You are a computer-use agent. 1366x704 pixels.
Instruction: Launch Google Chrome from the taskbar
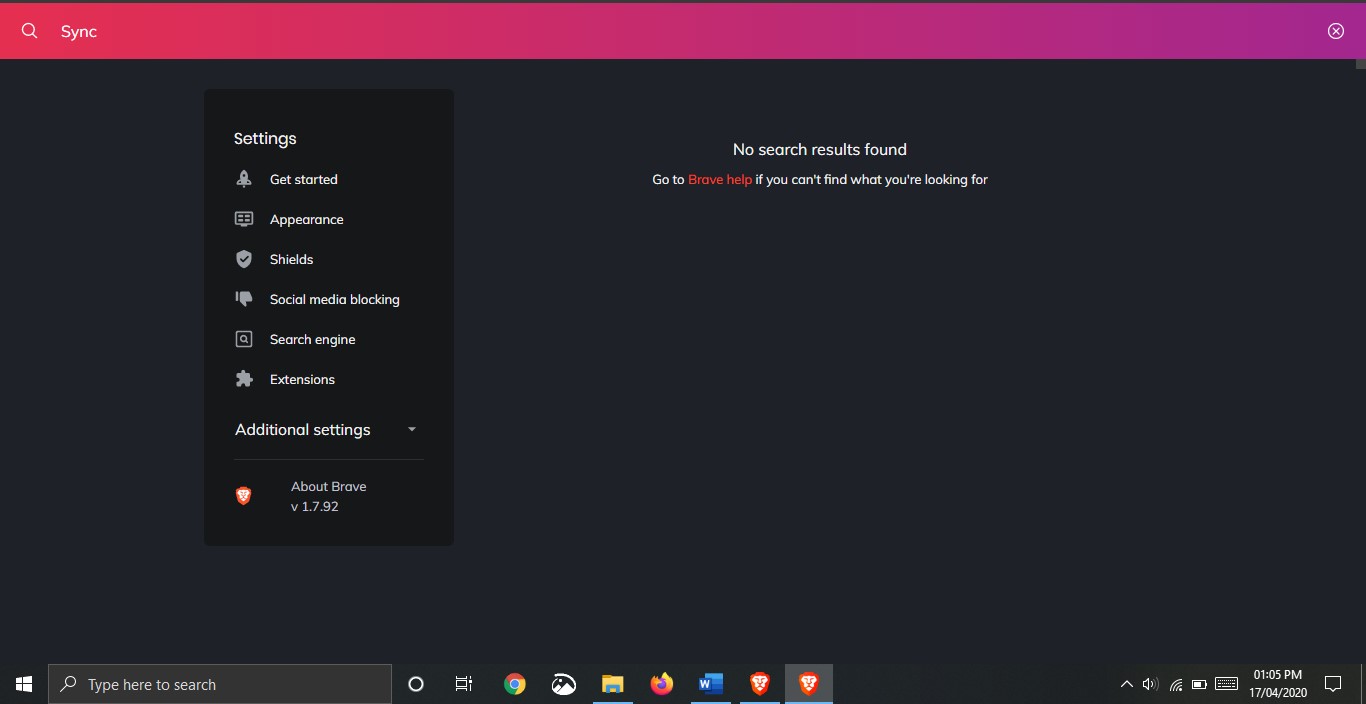coord(515,684)
